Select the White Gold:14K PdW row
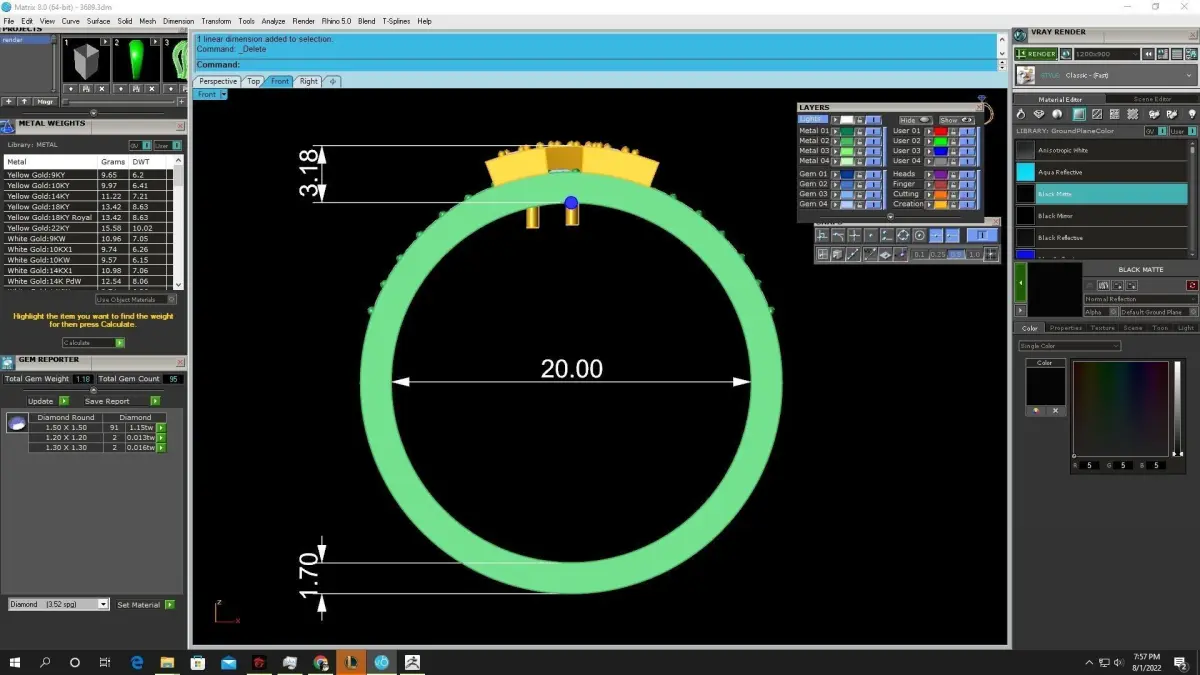 coord(88,281)
